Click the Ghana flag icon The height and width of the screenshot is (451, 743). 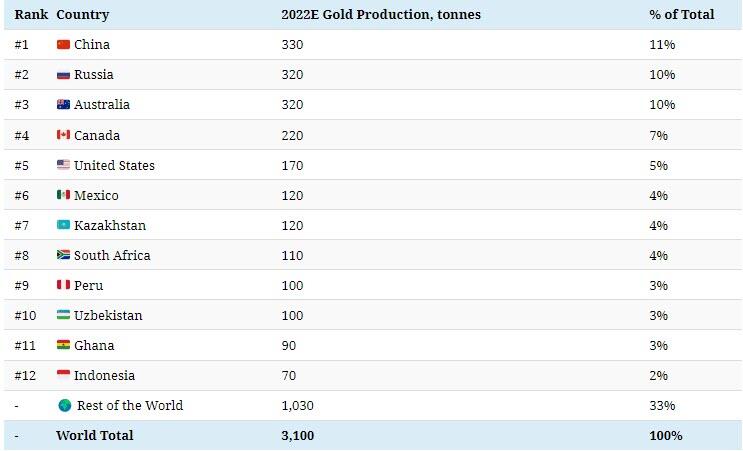pos(63,345)
